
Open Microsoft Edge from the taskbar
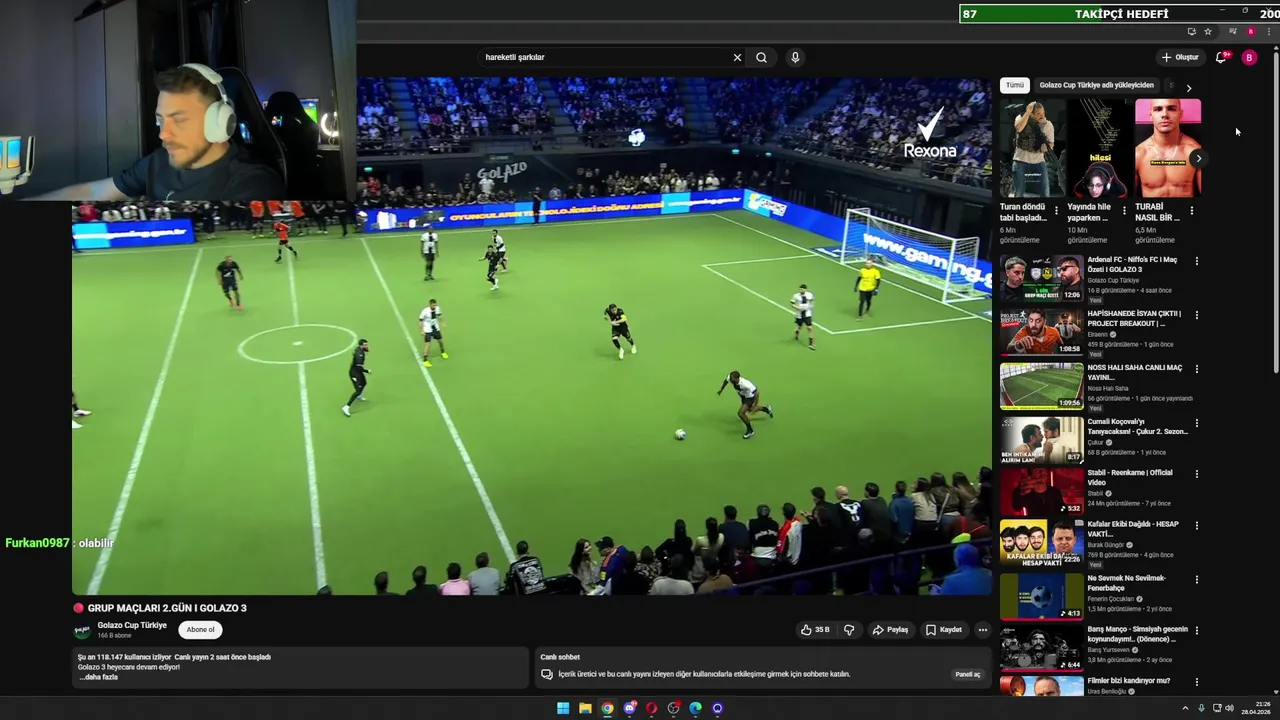pos(695,708)
